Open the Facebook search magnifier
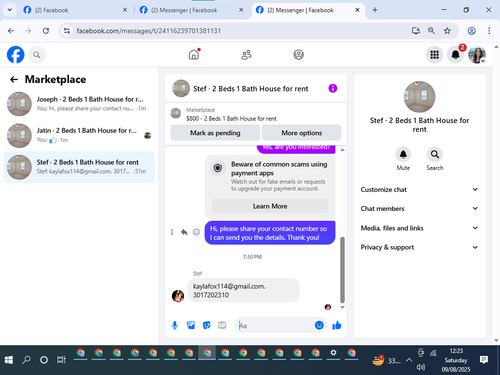The width and height of the screenshot is (500, 375). (x=37, y=55)
